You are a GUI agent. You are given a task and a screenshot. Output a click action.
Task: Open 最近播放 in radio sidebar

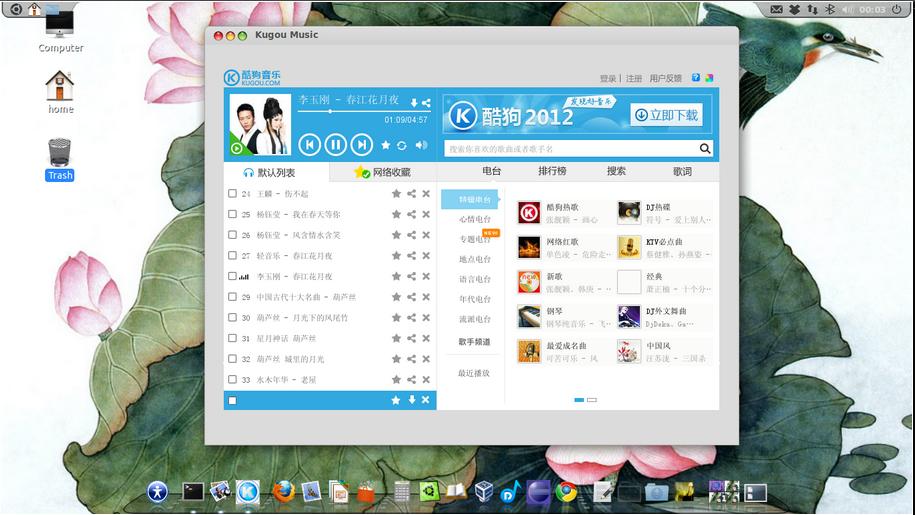click(x=474, y=373)
